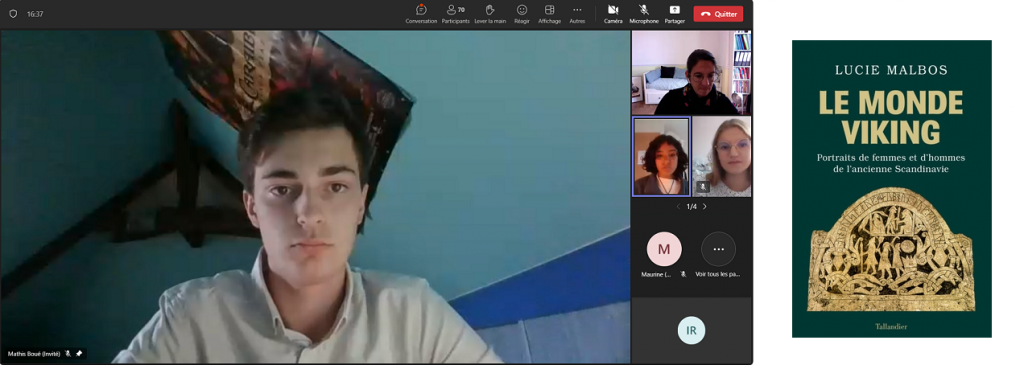Click the blonde participant's video tile
The height and width of the screenshot is (365, 1024).
coord(721,157)
